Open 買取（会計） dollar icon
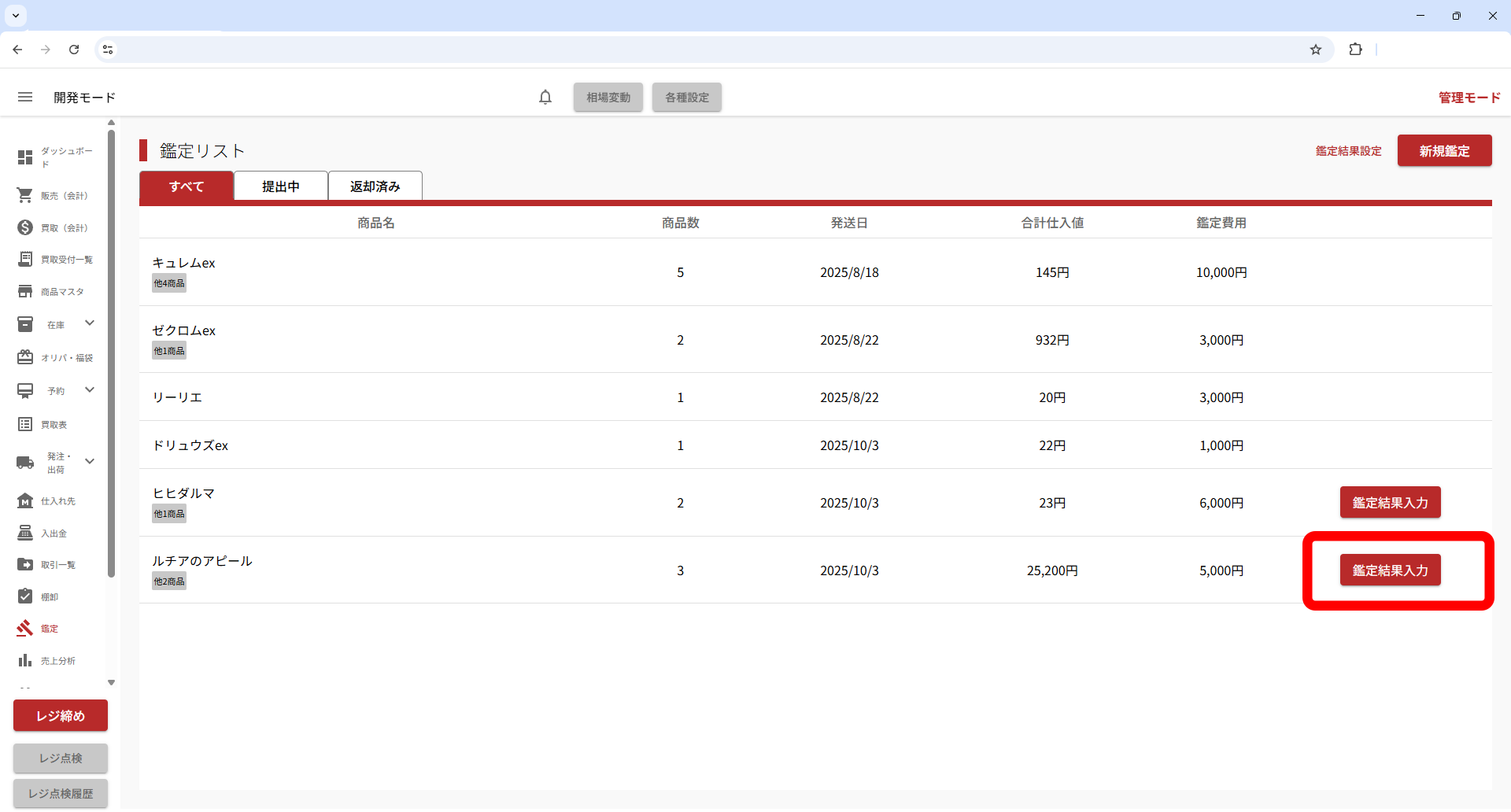This screenshot has width=1511, height=812. (x=25, y=227)
